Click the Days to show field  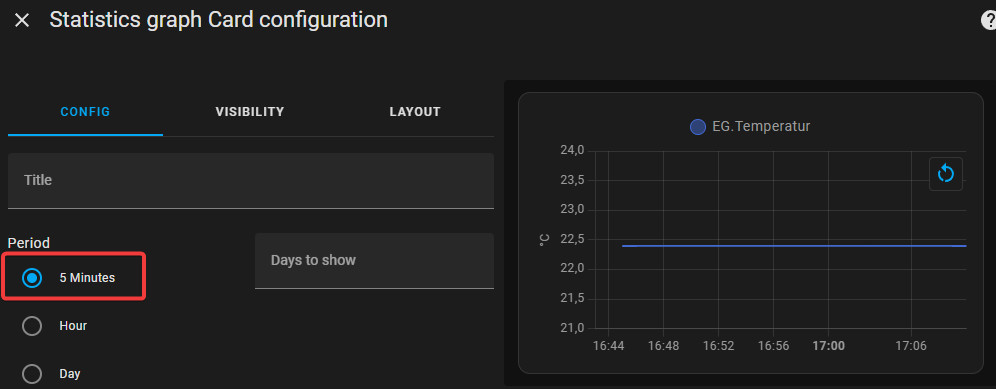coord(374,261)
